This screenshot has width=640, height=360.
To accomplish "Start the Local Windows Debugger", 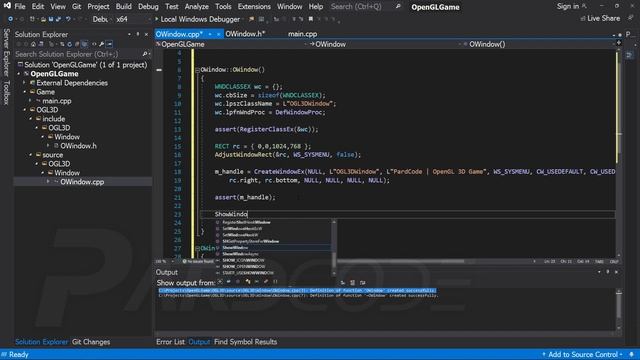I will tap(197, 19).
